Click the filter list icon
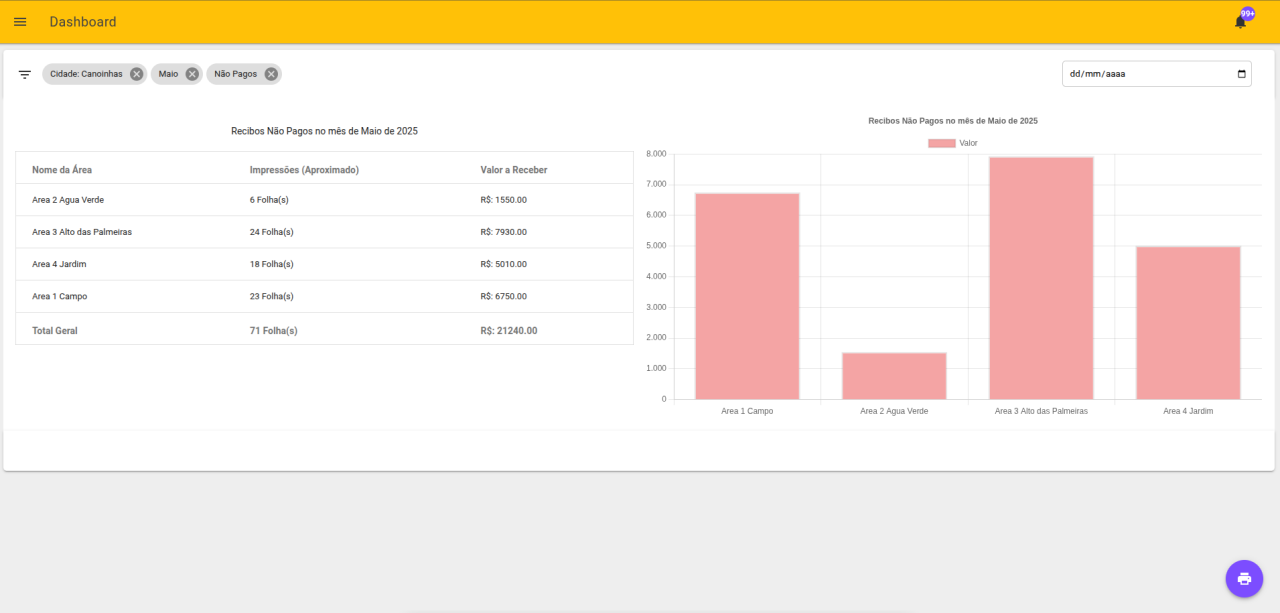 click(25, 74)
